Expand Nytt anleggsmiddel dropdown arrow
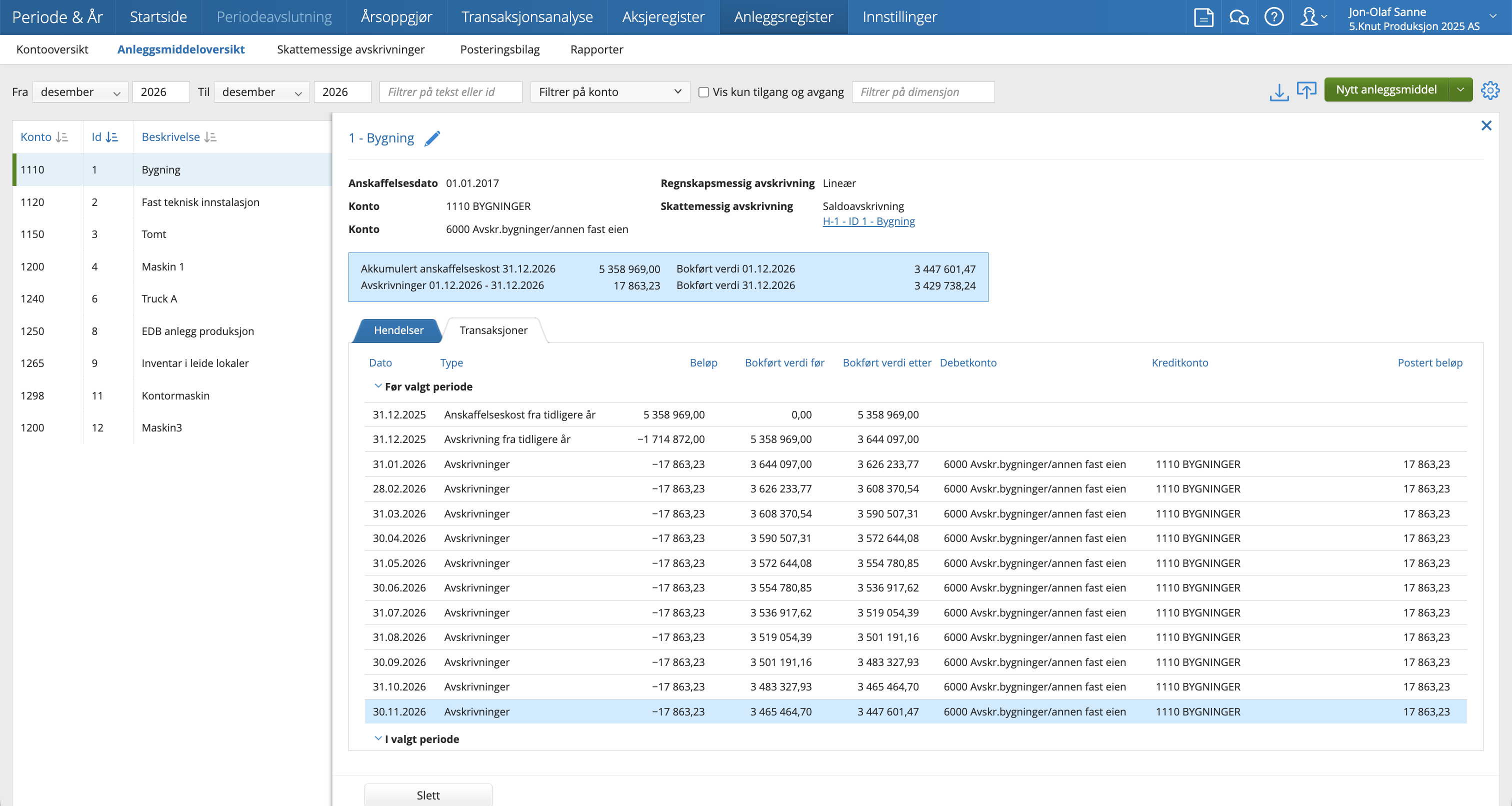 point(1460,90)
